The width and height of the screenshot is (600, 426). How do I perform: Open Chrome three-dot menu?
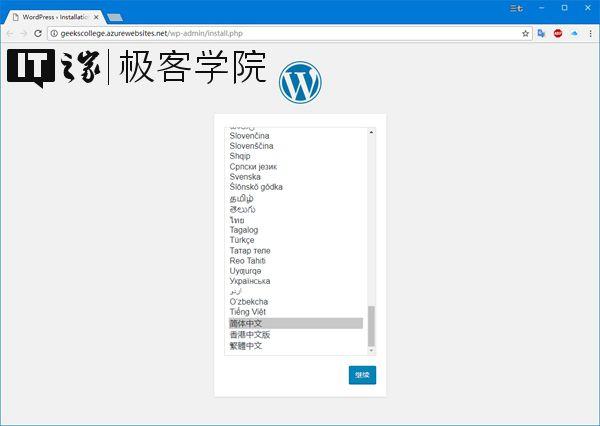(x=590, y=34)
